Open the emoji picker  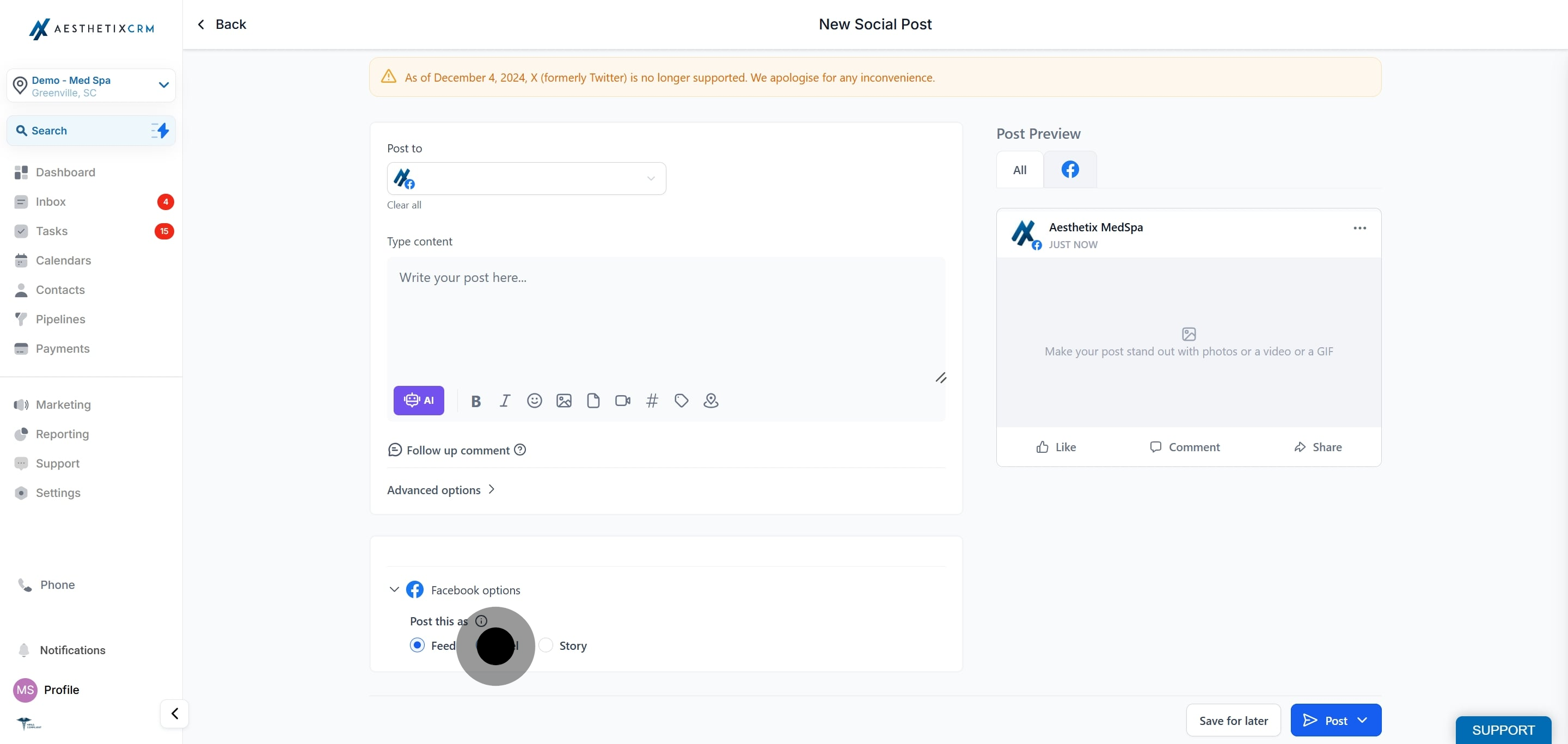534,401
